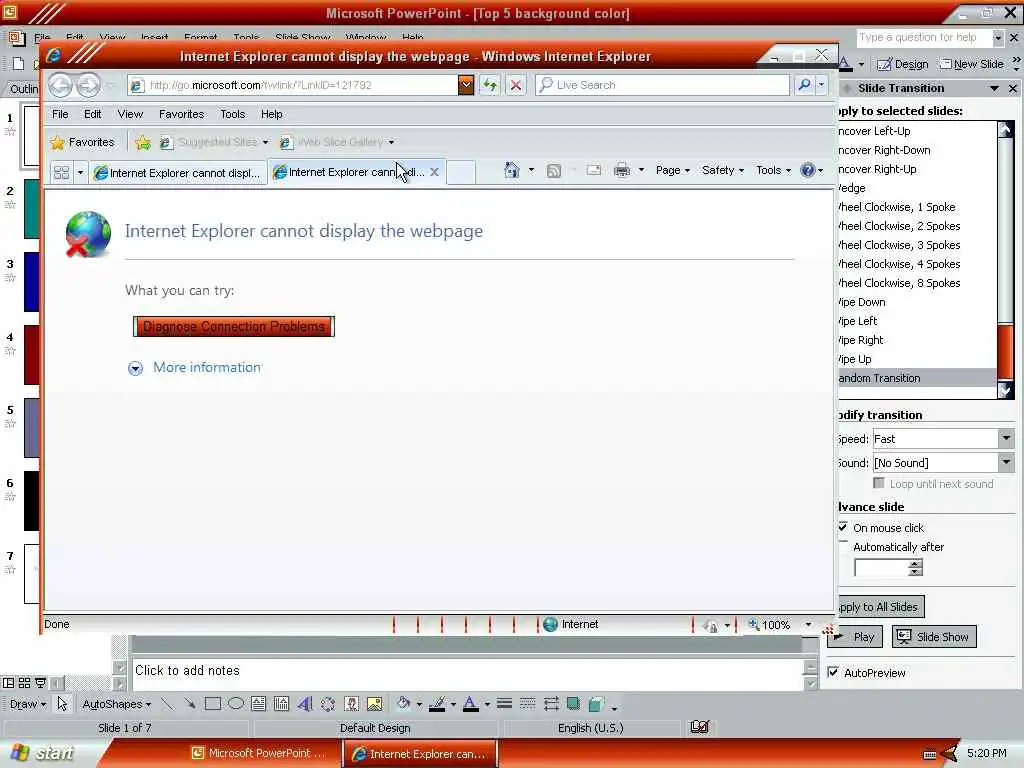Open the IE File menu

pyautogui.click(x=60, y=114)
